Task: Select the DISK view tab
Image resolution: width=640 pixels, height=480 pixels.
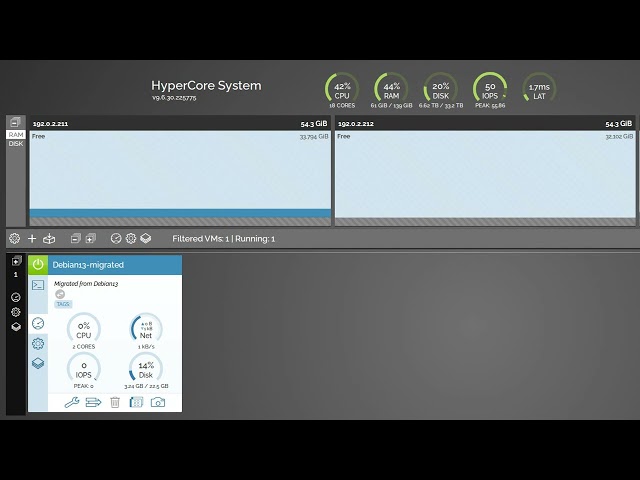Action: 16,144
